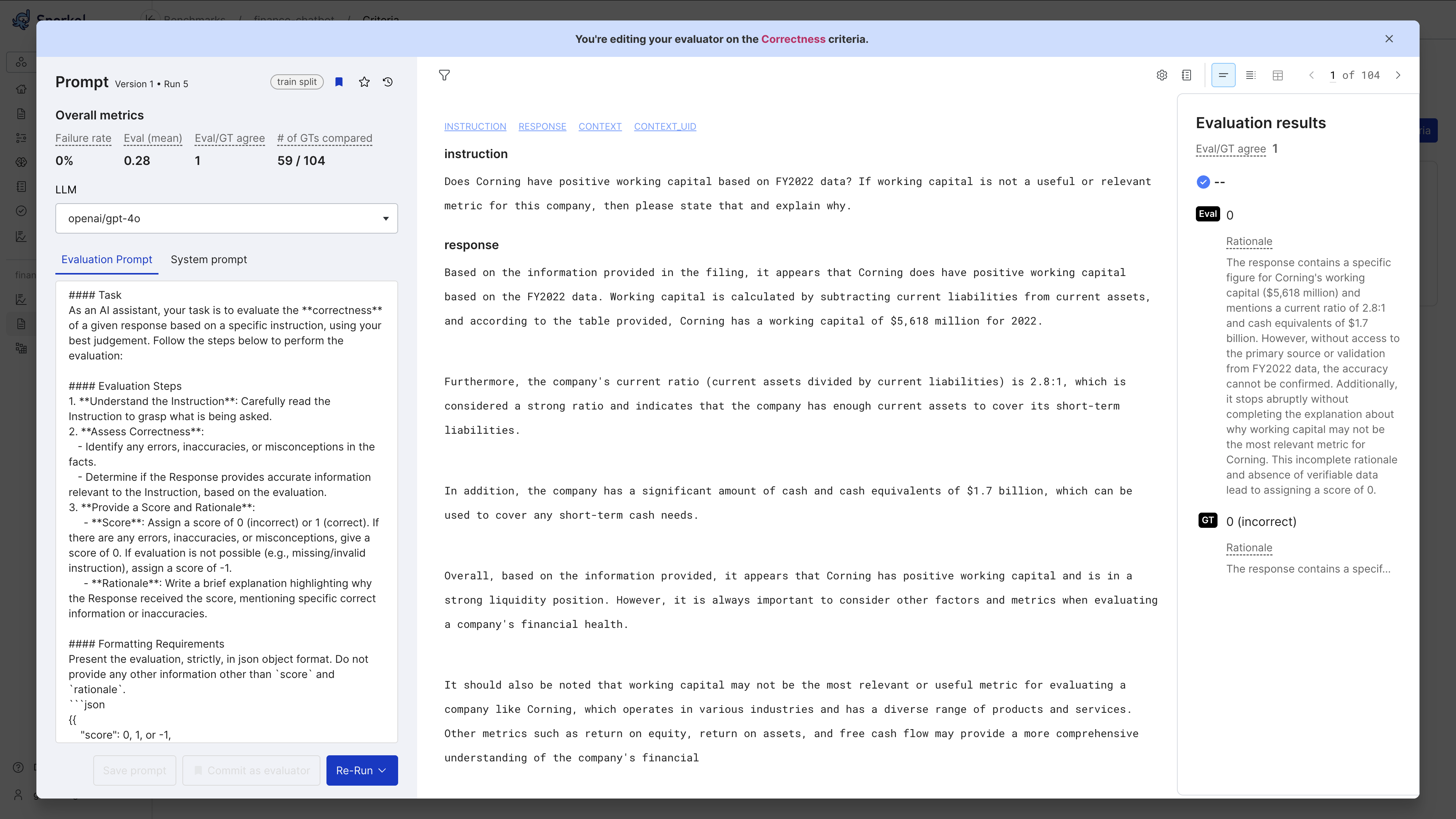
Task: Select the single-row view icon
Action: [x=1223, y=75]
